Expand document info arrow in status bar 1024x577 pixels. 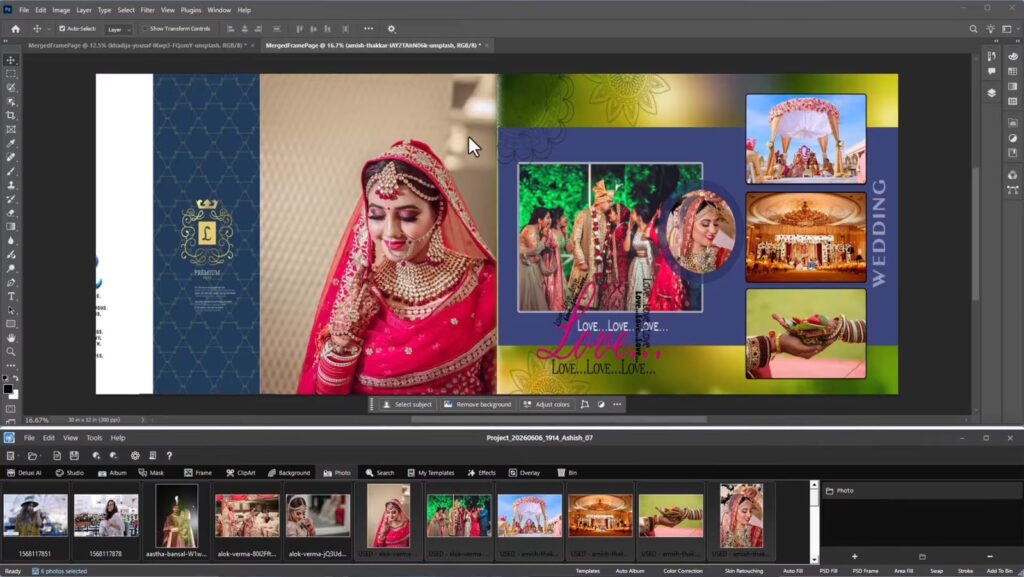pyautogui.click(x=142, y=420)
